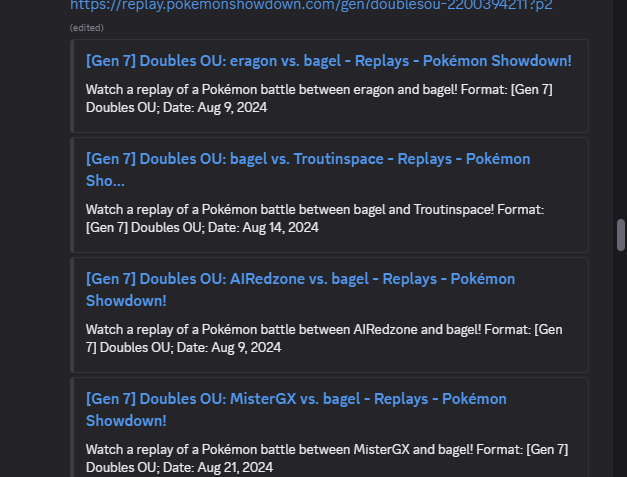This screenshot has height=477, width=627.
Task: Open the replay.pokemonshowdown.com URL at the top
Action: pyautogui.click(x=311, y=5)
